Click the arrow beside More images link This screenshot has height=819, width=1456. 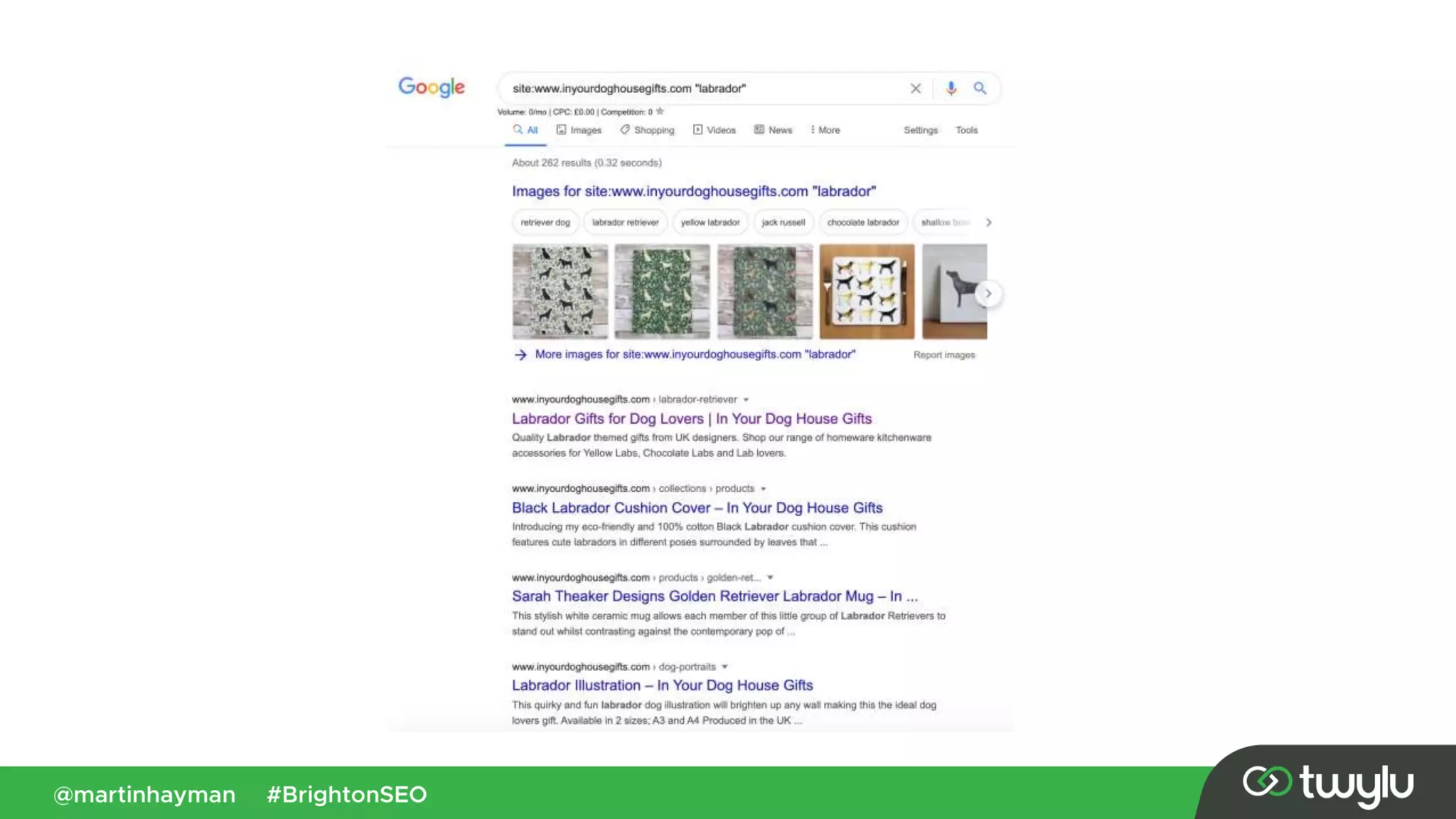(x=520, y=354)
